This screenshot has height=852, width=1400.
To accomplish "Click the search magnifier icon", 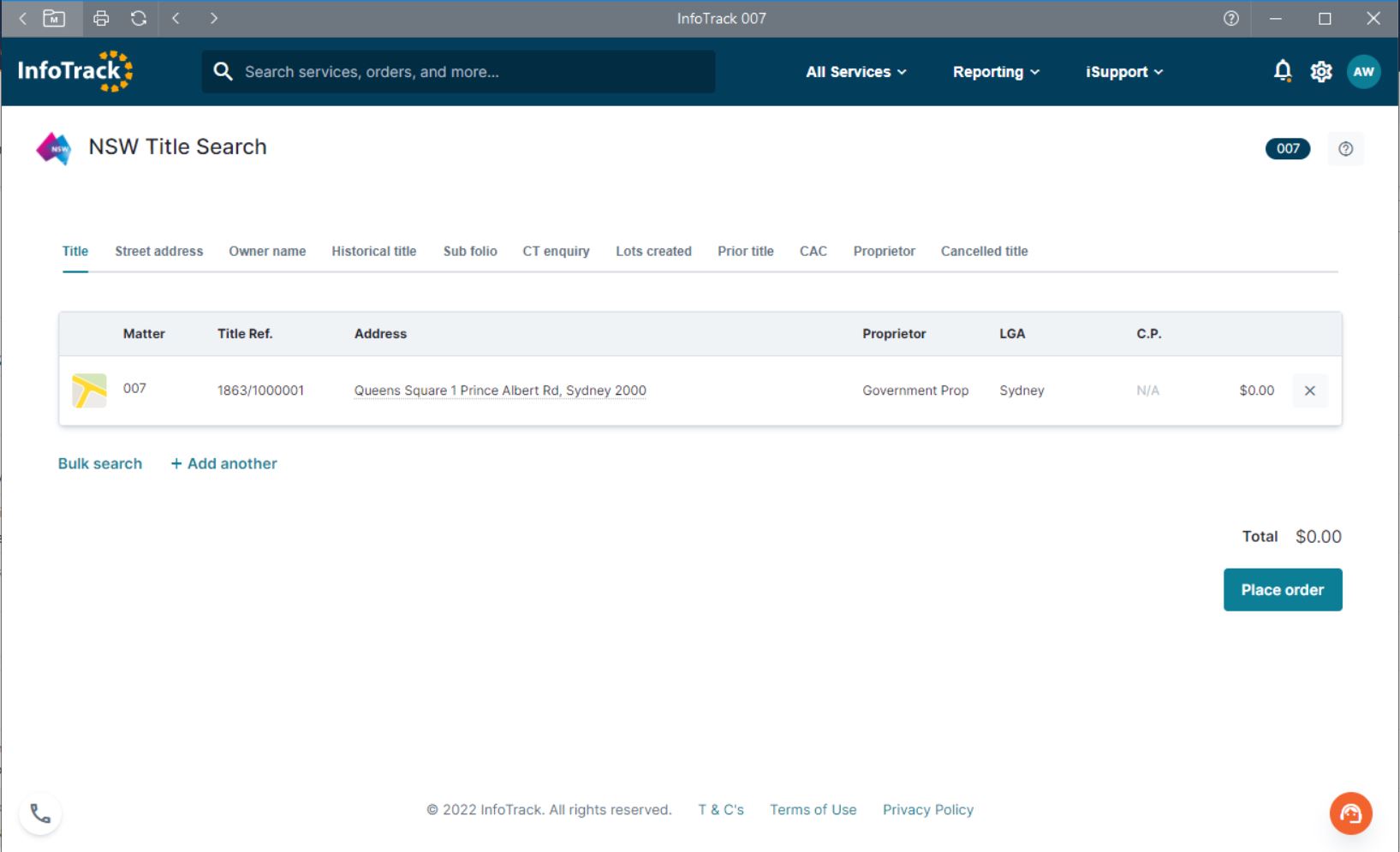I will 223,71.
